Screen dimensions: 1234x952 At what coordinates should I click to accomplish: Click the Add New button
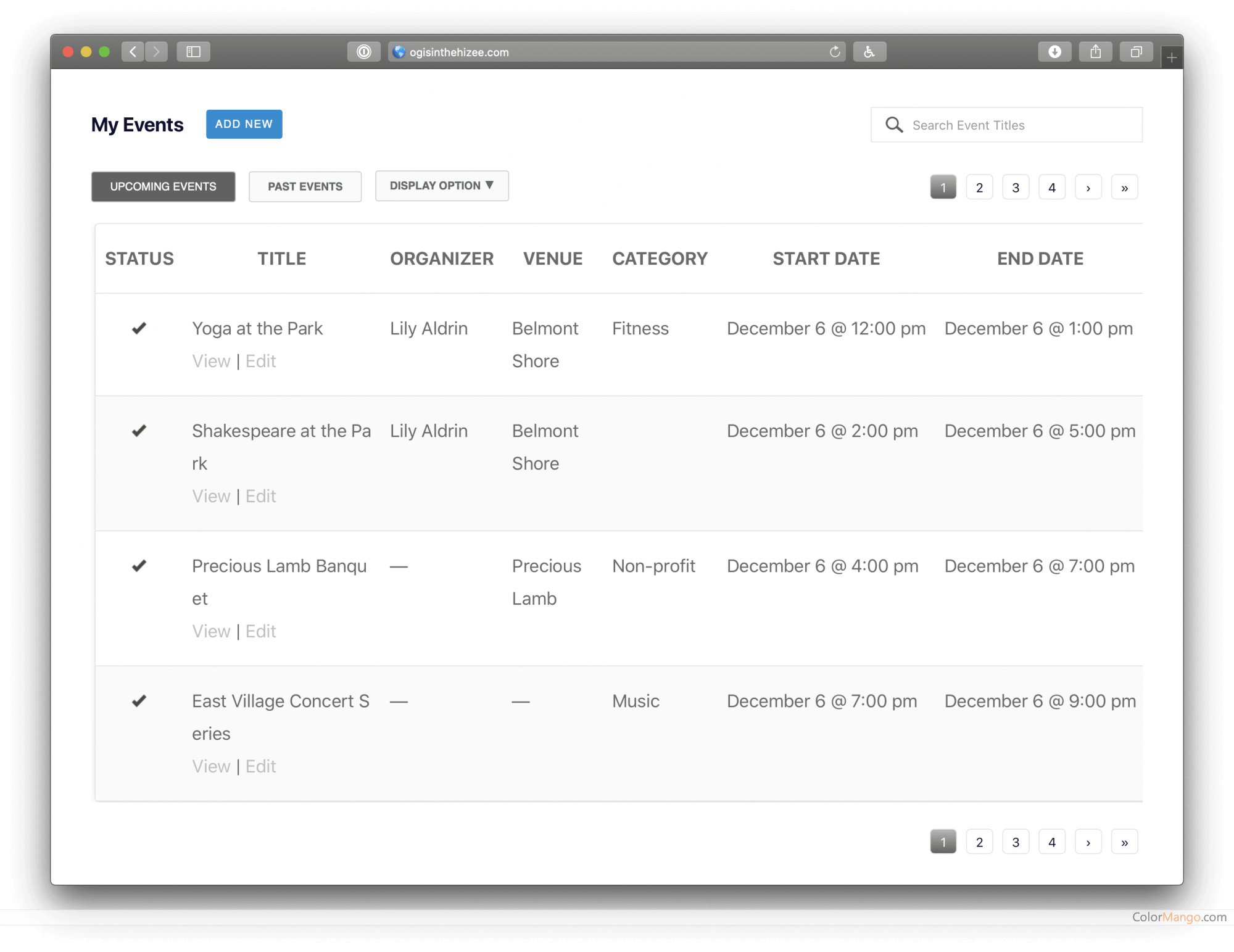pos(244,124)
